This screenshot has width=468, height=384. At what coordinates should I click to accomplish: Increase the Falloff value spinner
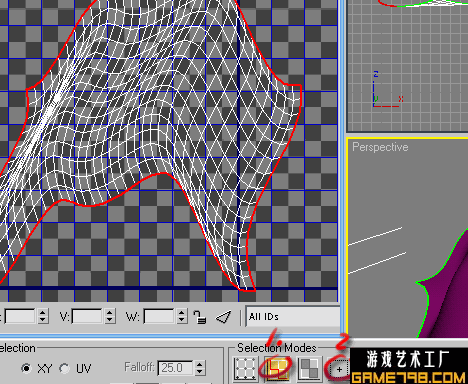[x=199, y=364]
